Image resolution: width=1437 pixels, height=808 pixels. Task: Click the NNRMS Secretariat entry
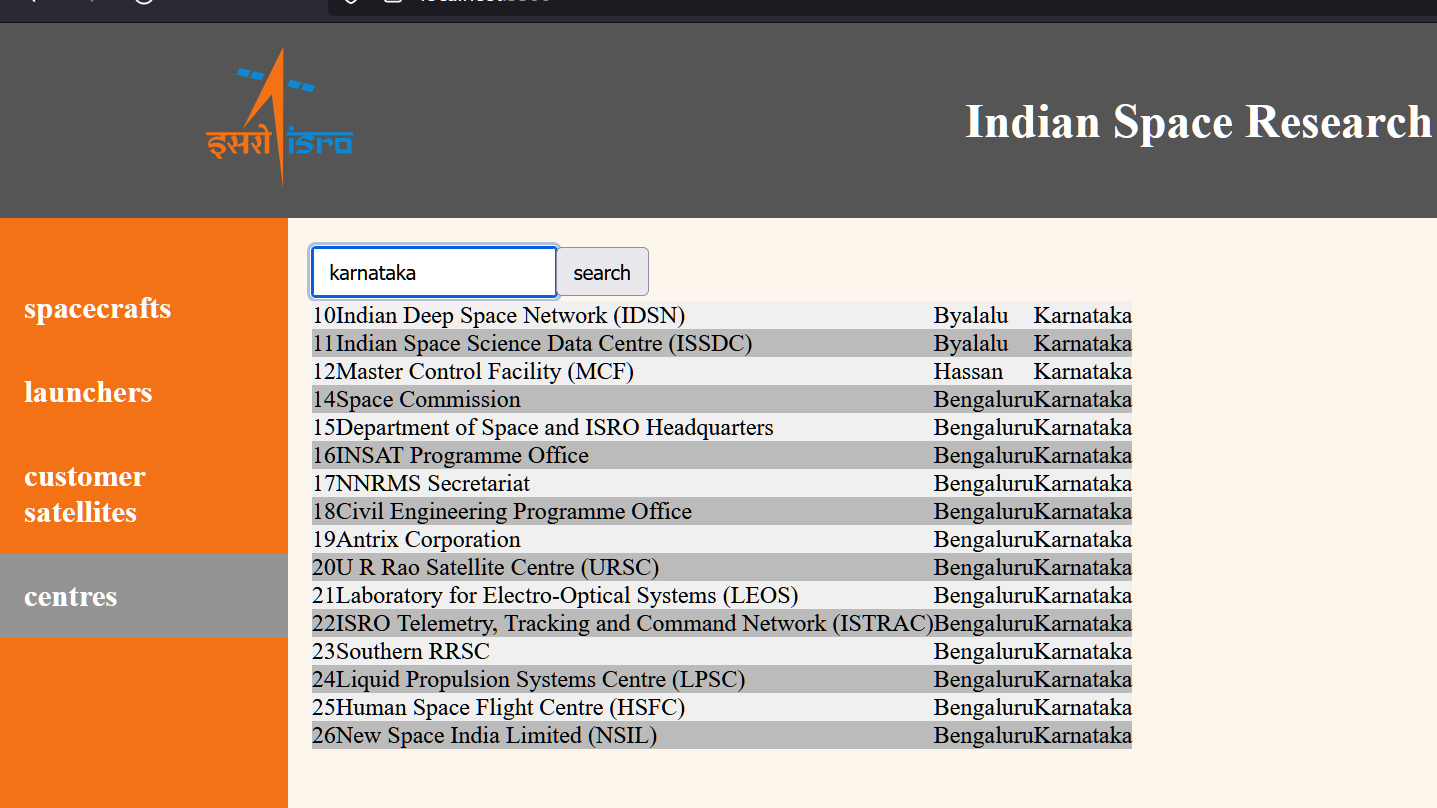(433, 483)
